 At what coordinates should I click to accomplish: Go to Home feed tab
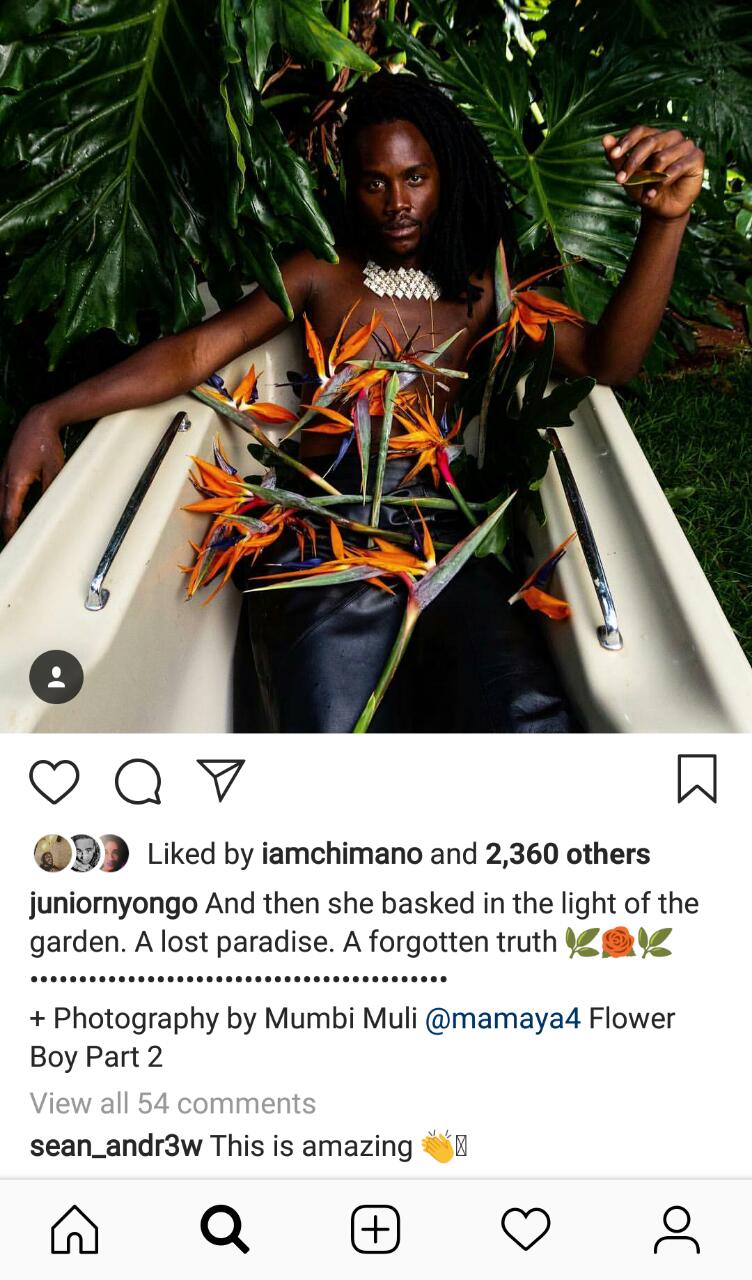coord(75,1229)
